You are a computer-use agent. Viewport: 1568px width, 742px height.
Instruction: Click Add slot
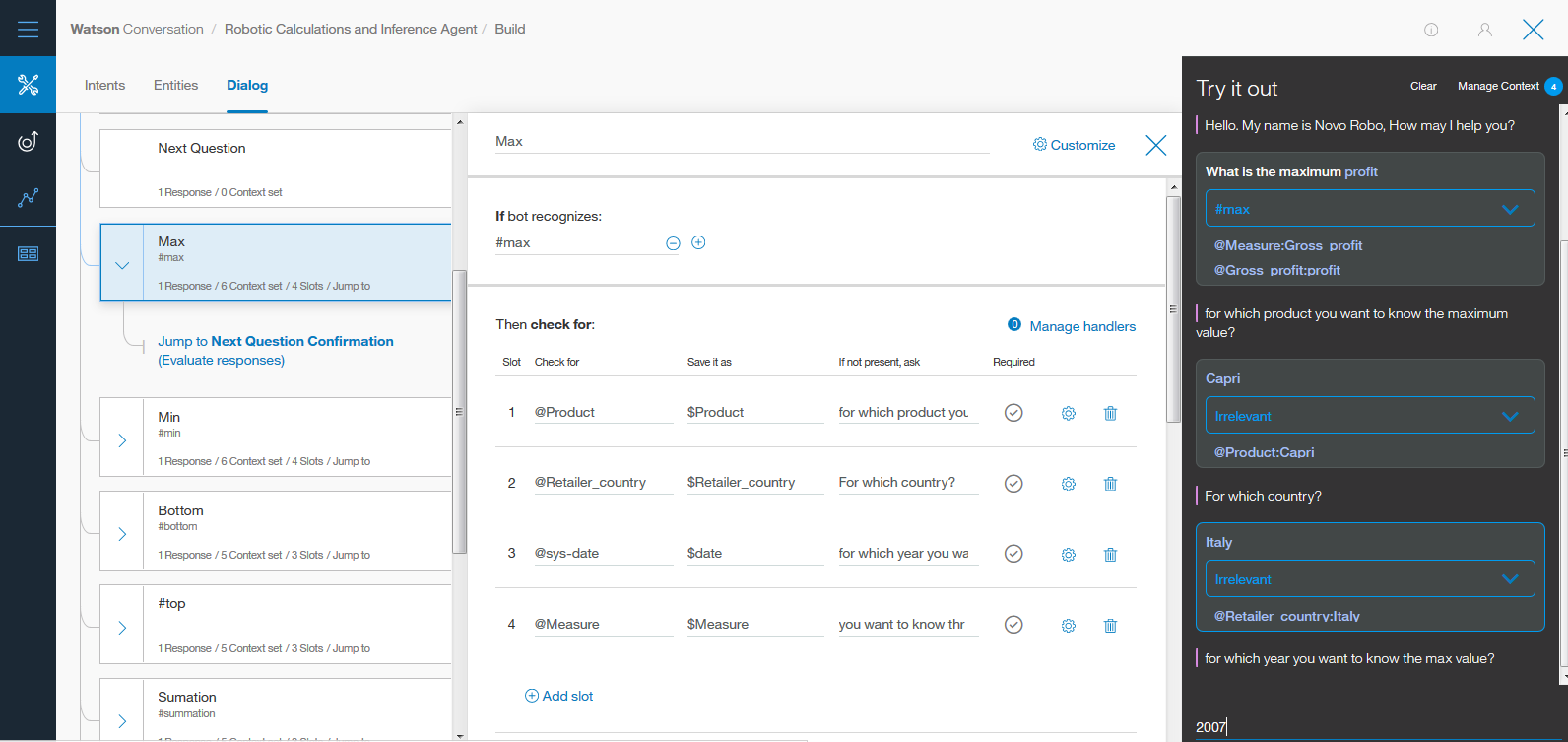point(558,696)
